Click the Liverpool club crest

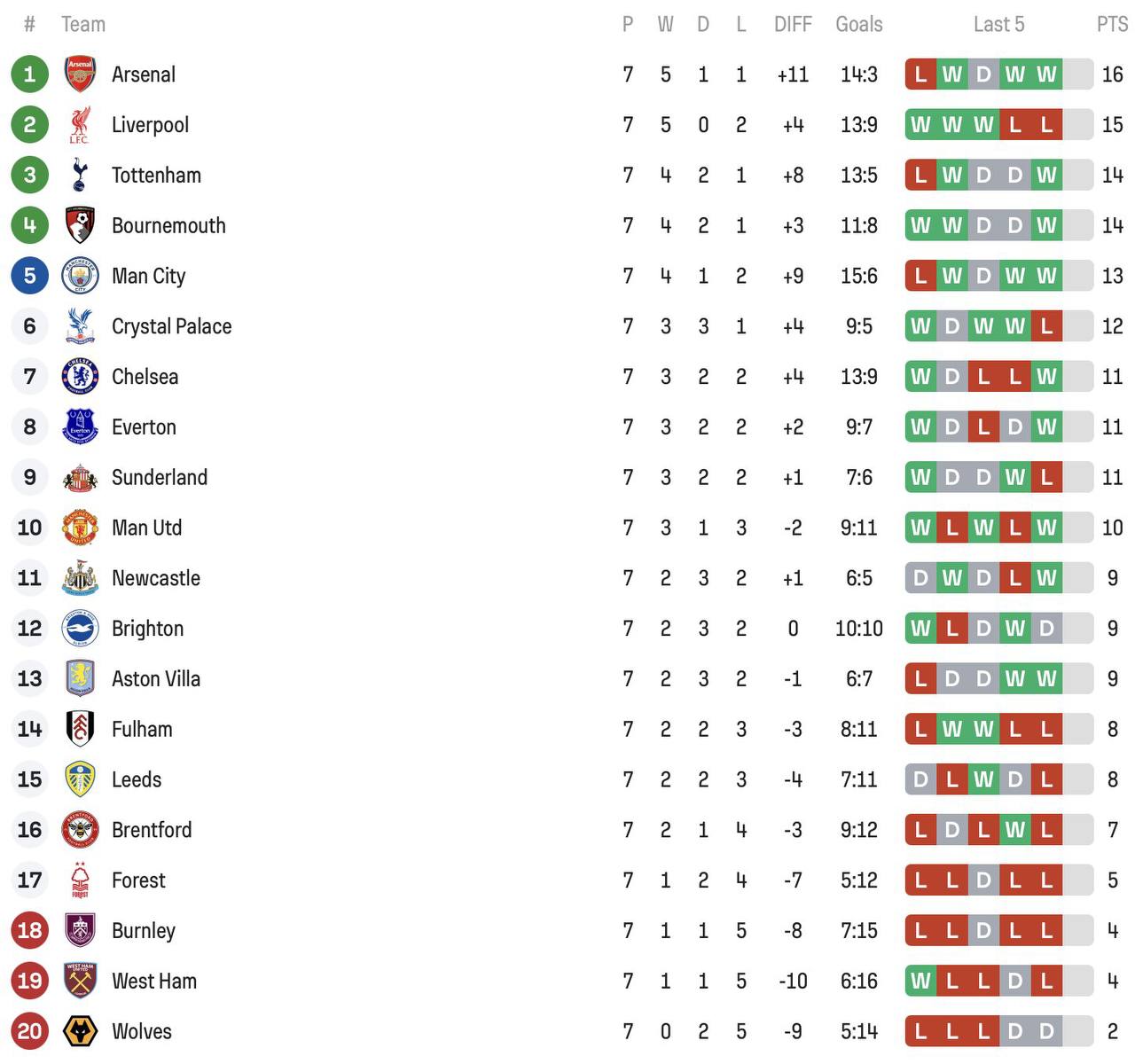click(x=80, y=125)
